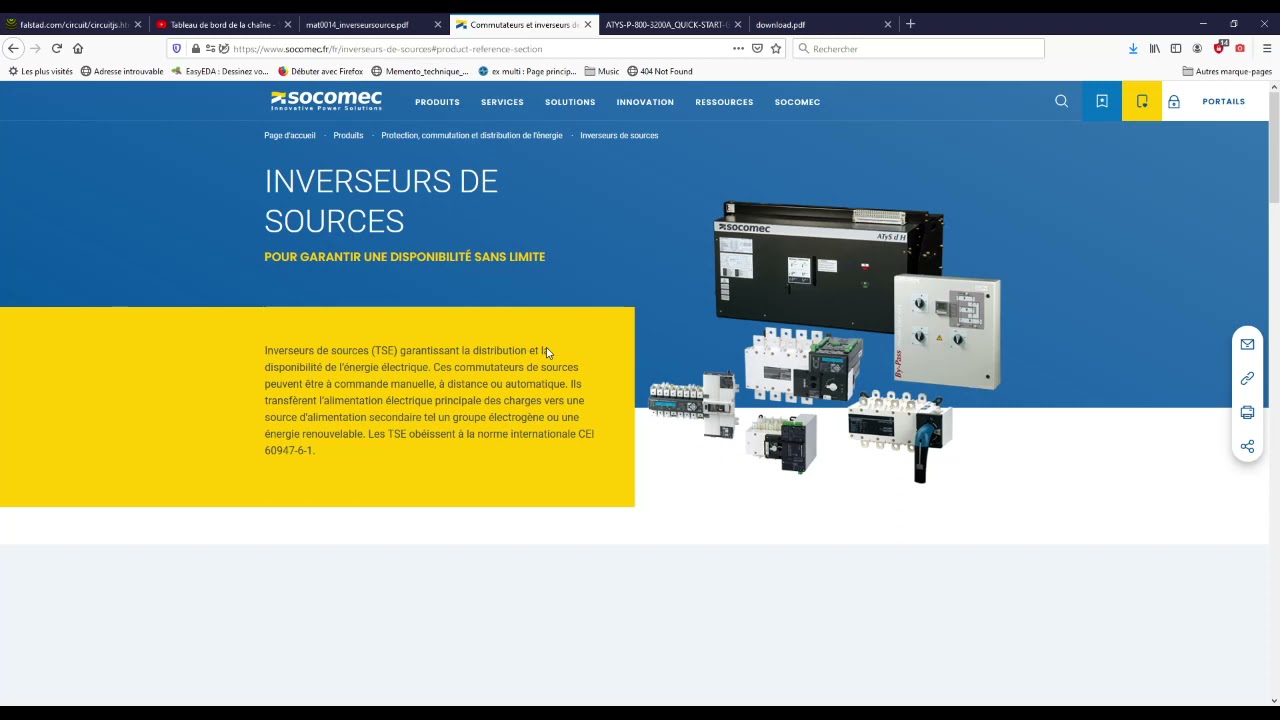Open the SOLUTIONS menu
Viewport: 1280px width, 720px height.
click(x=570, y=102)
